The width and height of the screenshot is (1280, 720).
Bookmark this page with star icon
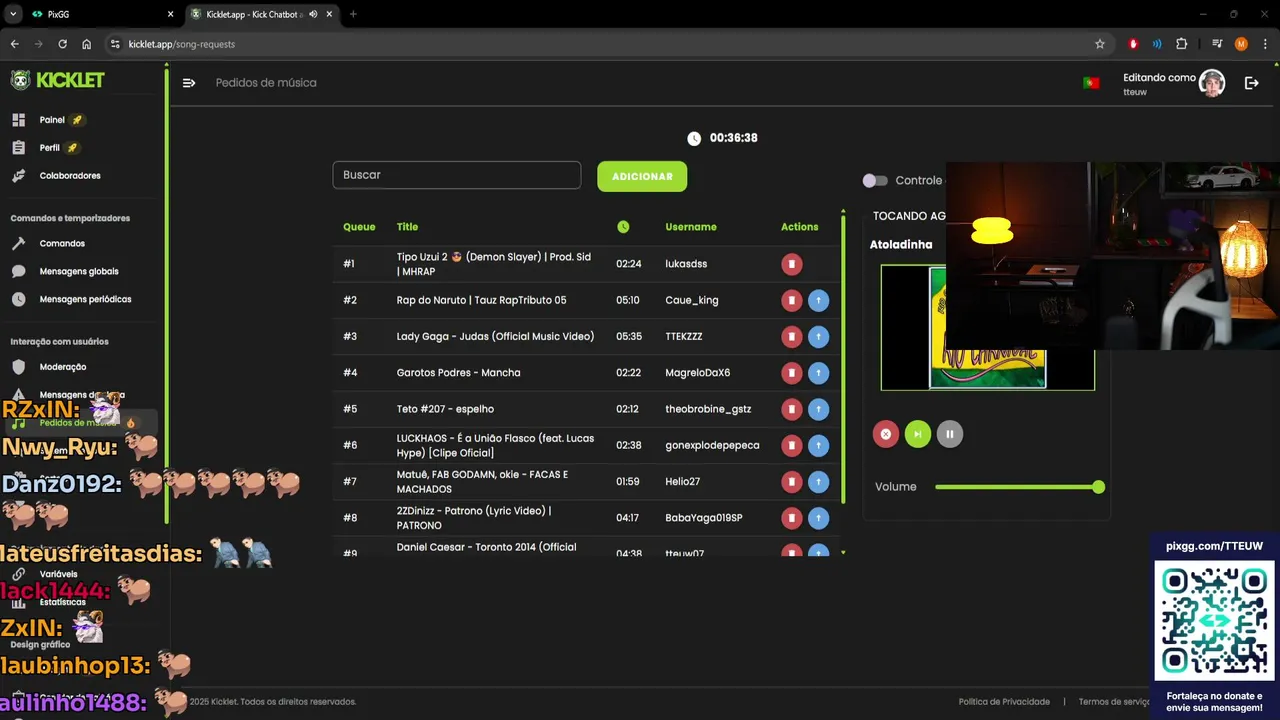[1100, 44]
